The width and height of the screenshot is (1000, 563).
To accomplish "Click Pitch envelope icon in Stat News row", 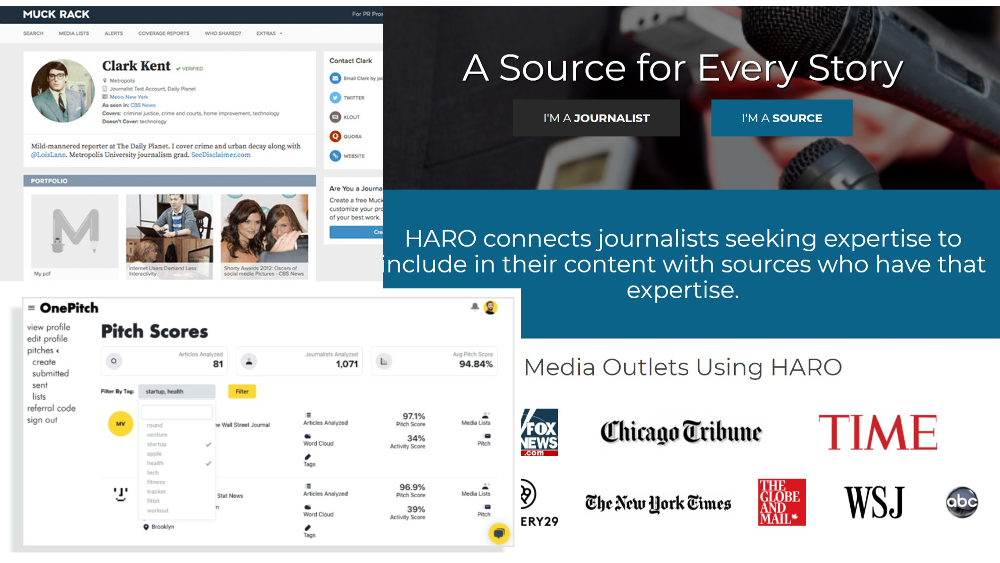I will [x=487, y=507].
